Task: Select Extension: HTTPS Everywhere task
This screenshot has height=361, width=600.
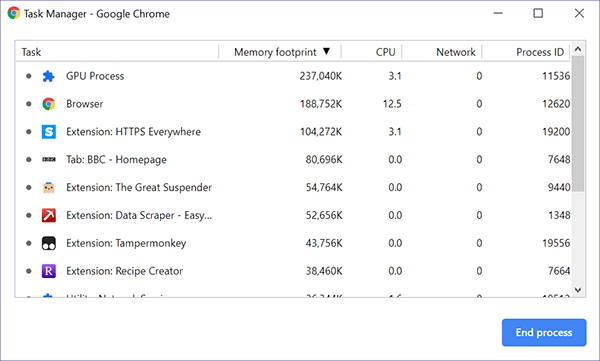Action: pos(293,132)
